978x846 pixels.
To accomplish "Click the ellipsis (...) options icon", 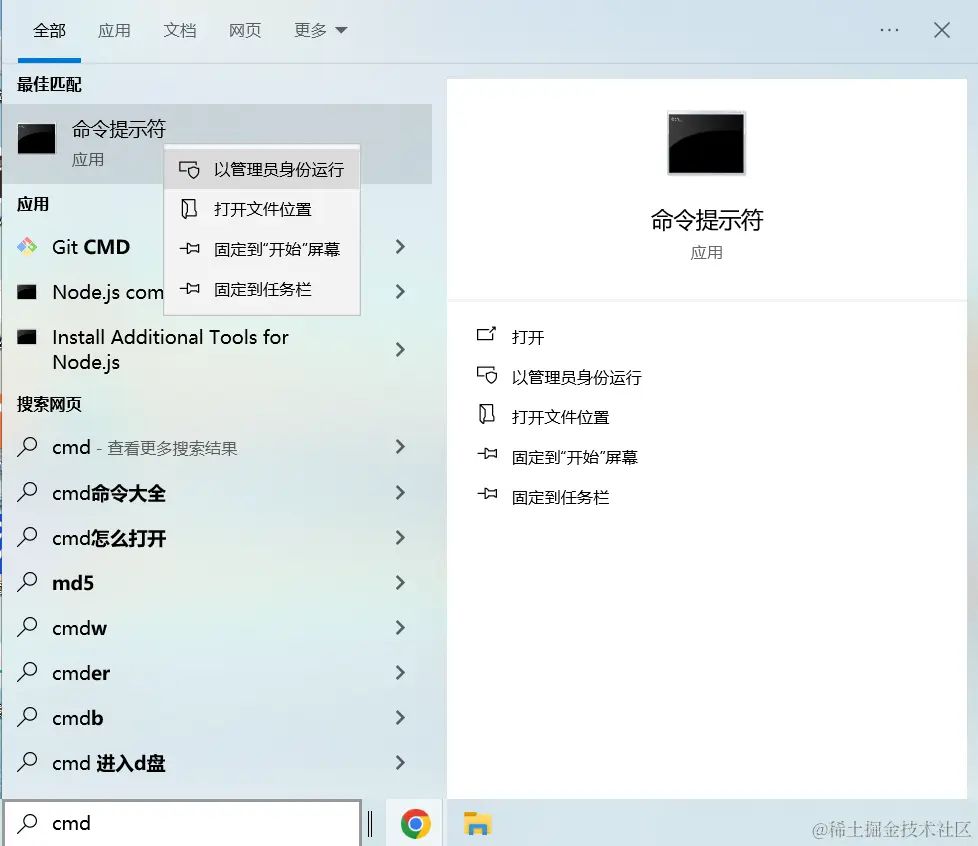I will click(x=888, y=30).
